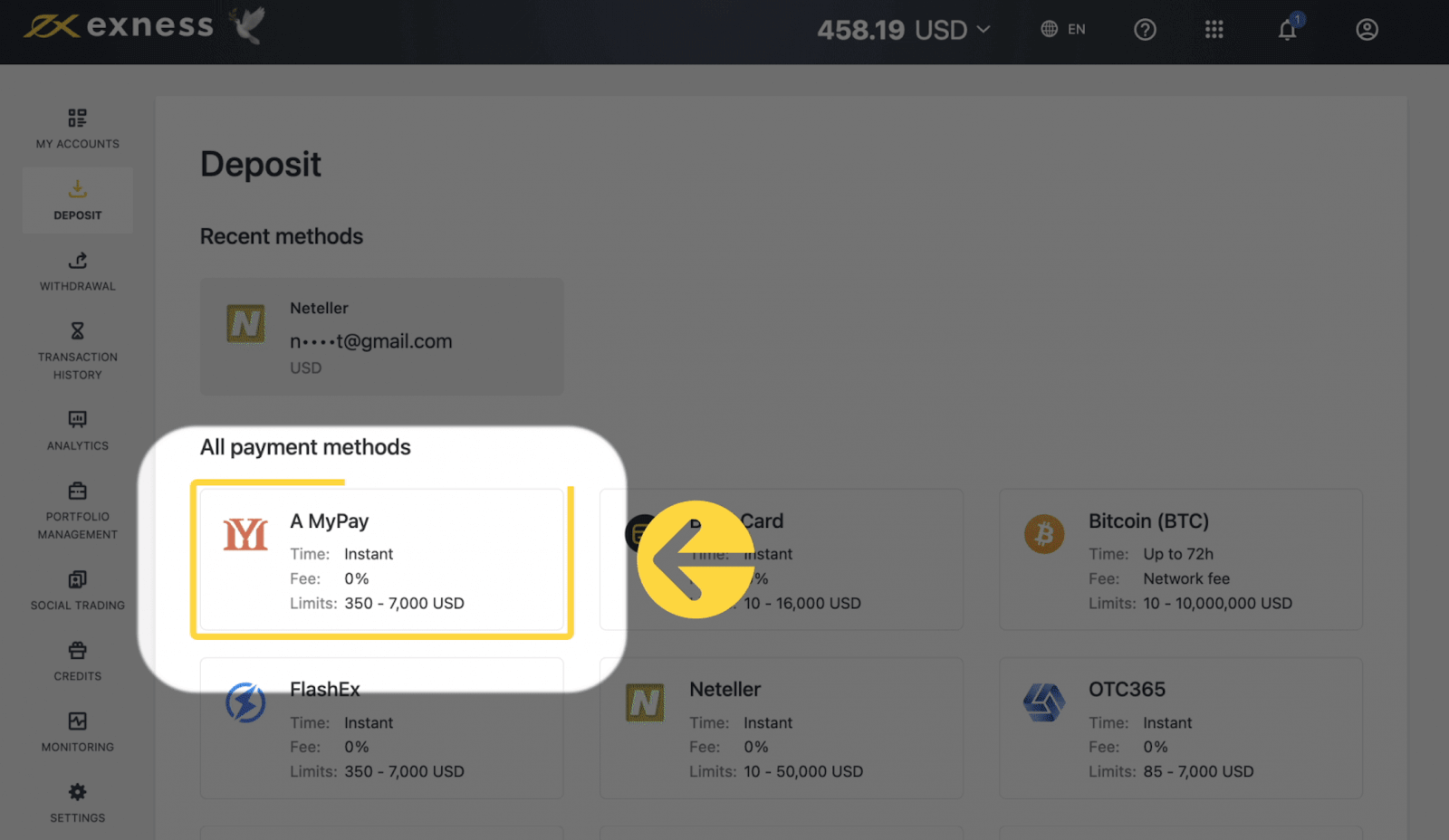This screenshot has height=840, width=1449.
Task: Choose Neteller card with 10 - 50,000 USD limits
Action: [x=782, y=728]
